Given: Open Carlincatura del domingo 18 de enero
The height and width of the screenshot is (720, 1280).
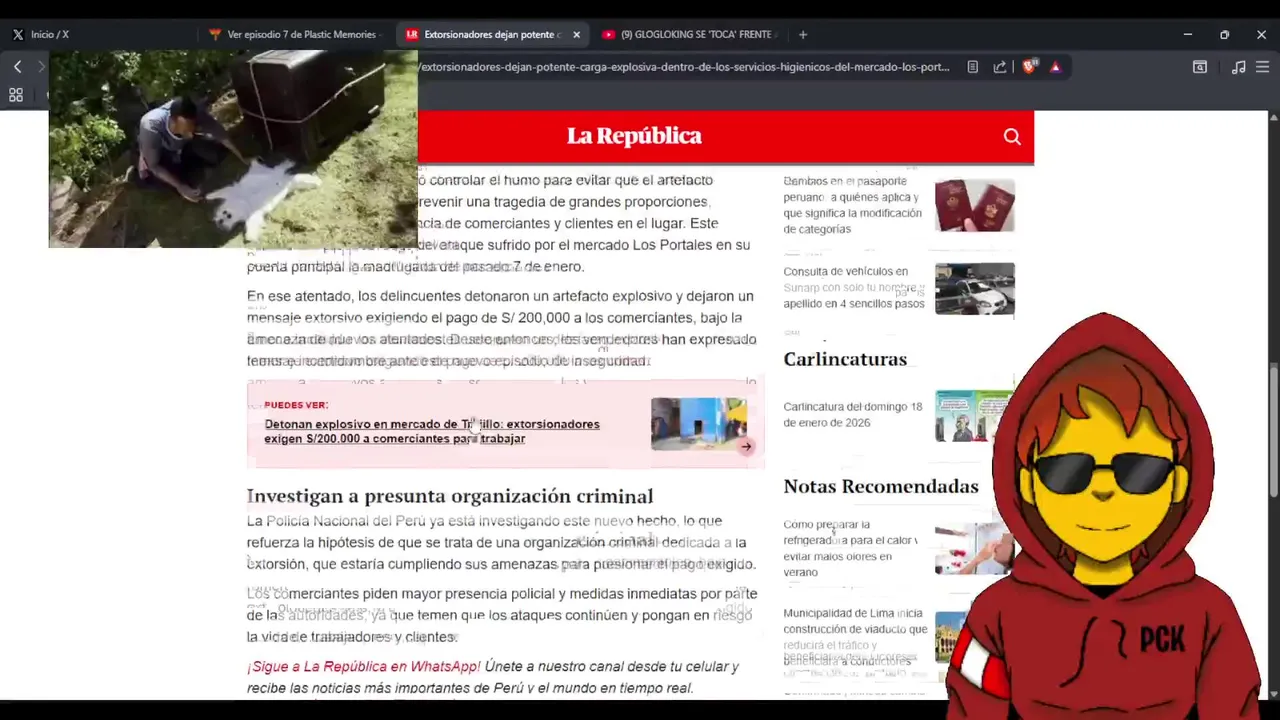Looking at the screenshot, I should point(853,415).
